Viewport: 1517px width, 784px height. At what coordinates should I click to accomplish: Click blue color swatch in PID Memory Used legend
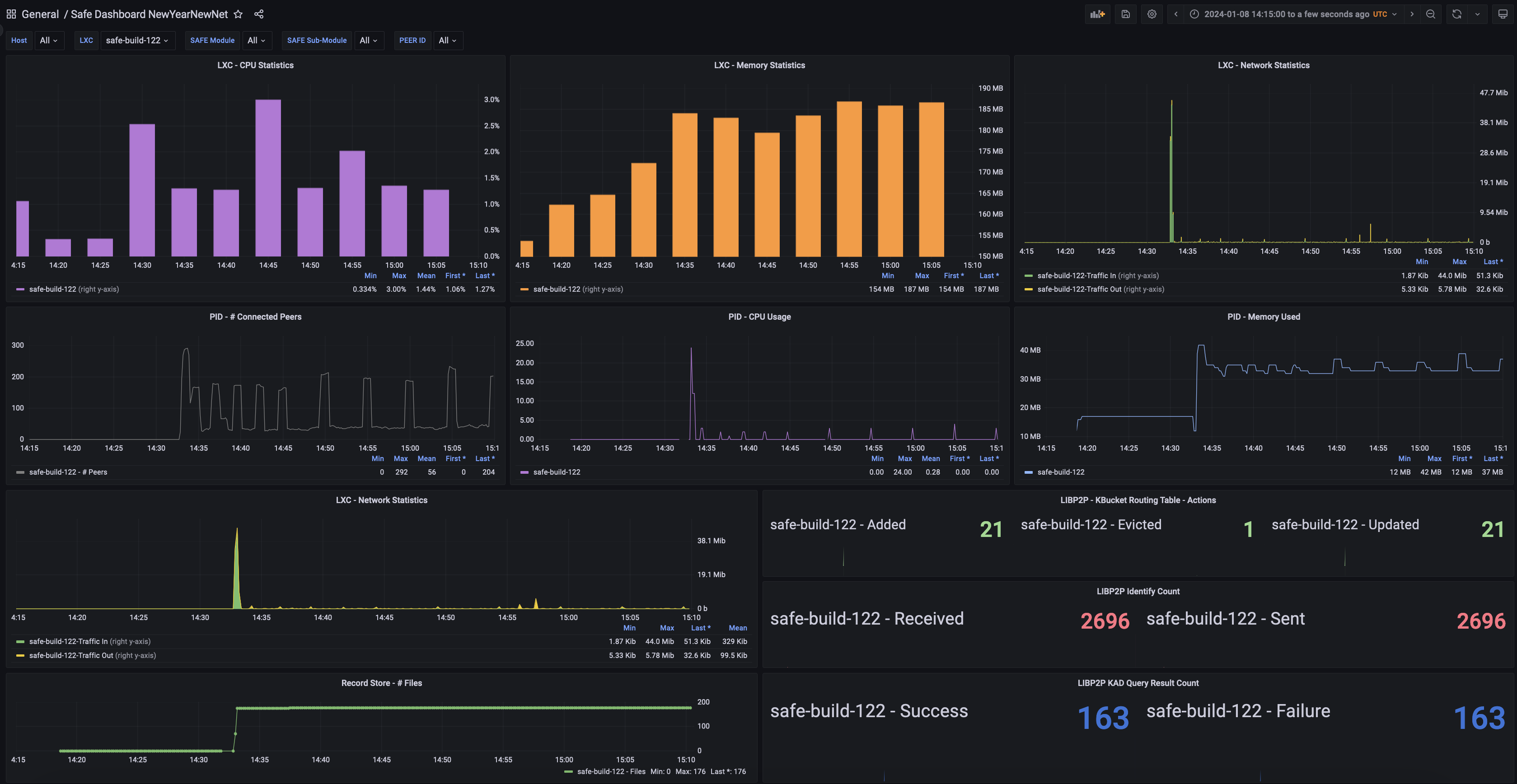point(1029,472)
